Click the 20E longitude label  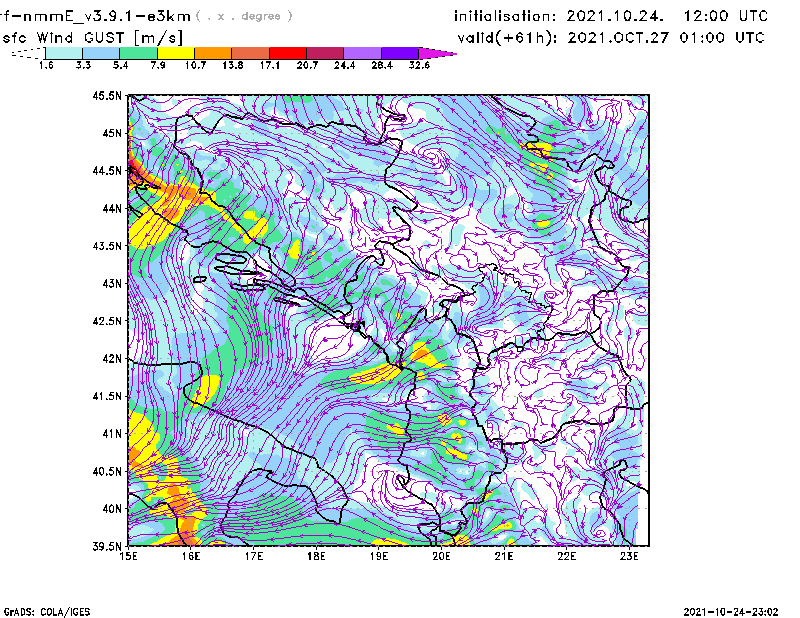click(441, 556)
